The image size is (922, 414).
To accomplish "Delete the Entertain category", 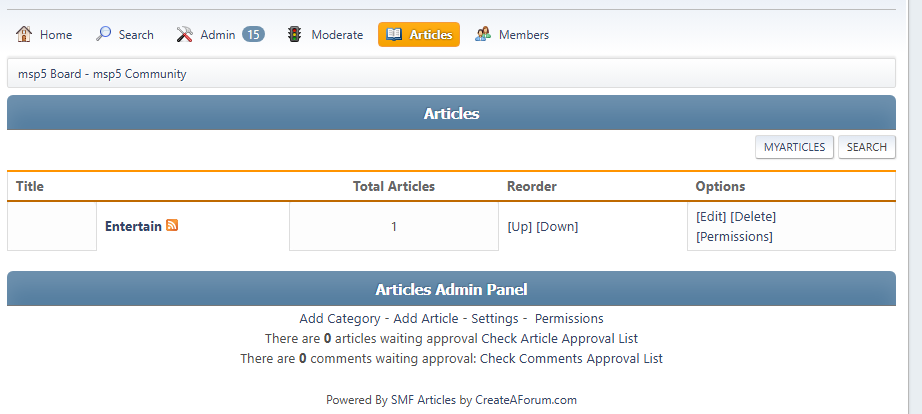I will tap(753, 216).
